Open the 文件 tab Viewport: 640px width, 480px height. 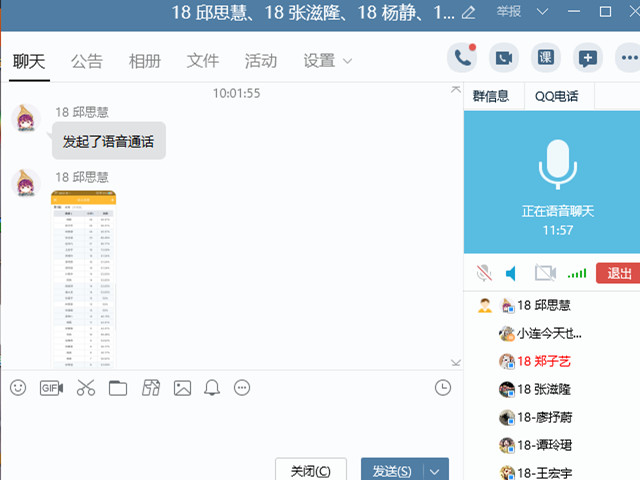203,61
